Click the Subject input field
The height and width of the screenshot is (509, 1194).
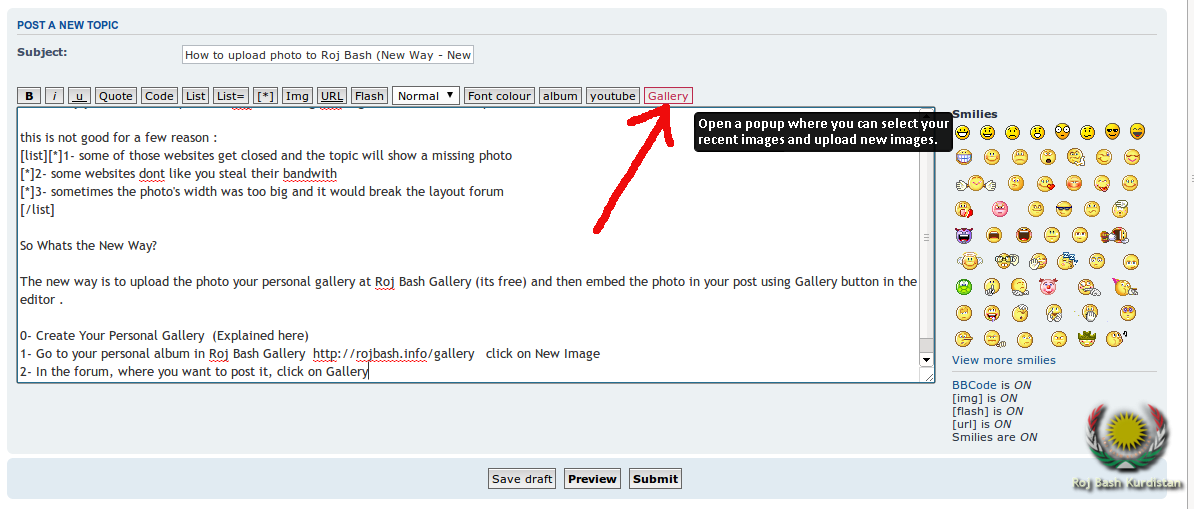pos(328,56)
